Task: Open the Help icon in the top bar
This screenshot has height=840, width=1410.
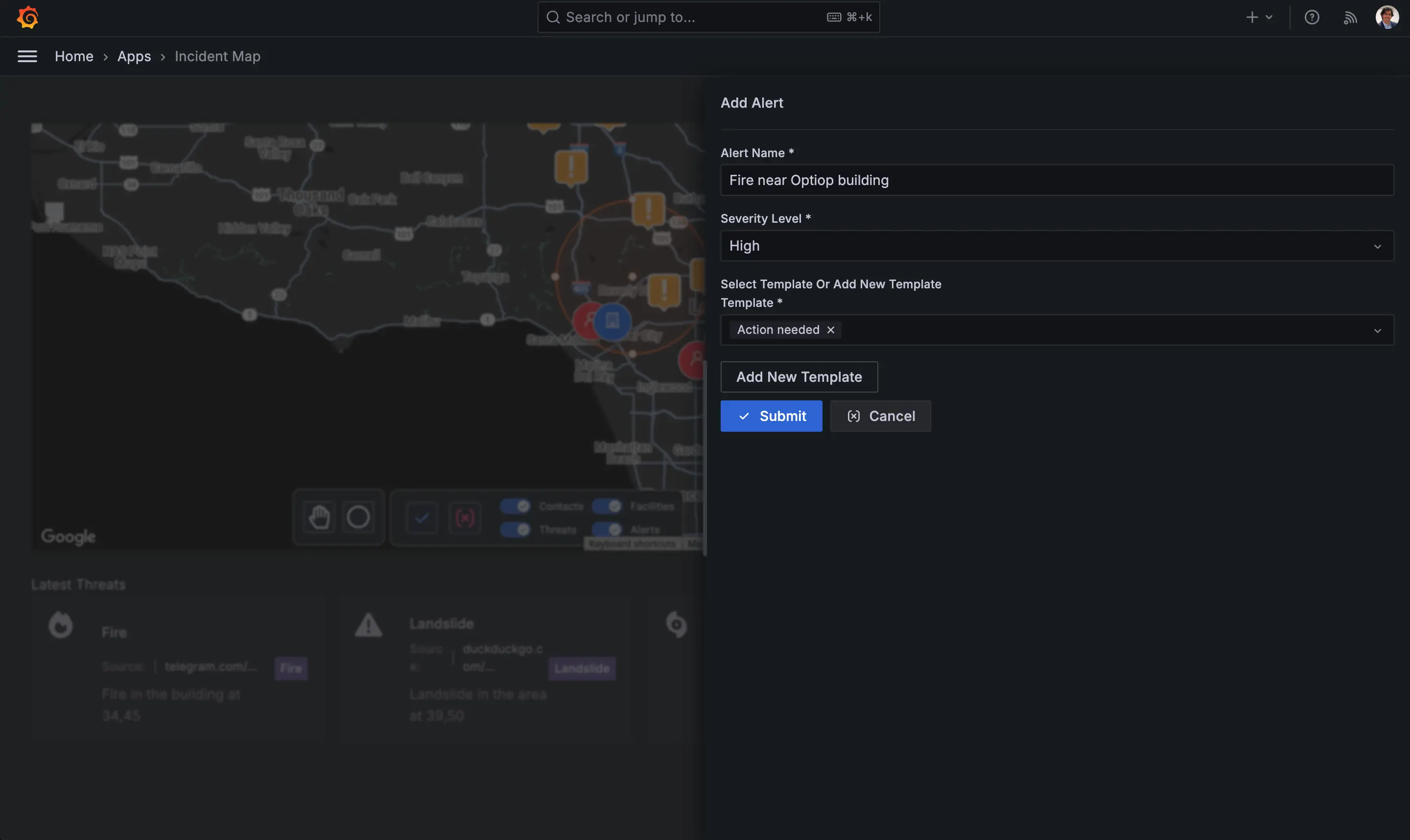Action: (x=1312, y=17)
